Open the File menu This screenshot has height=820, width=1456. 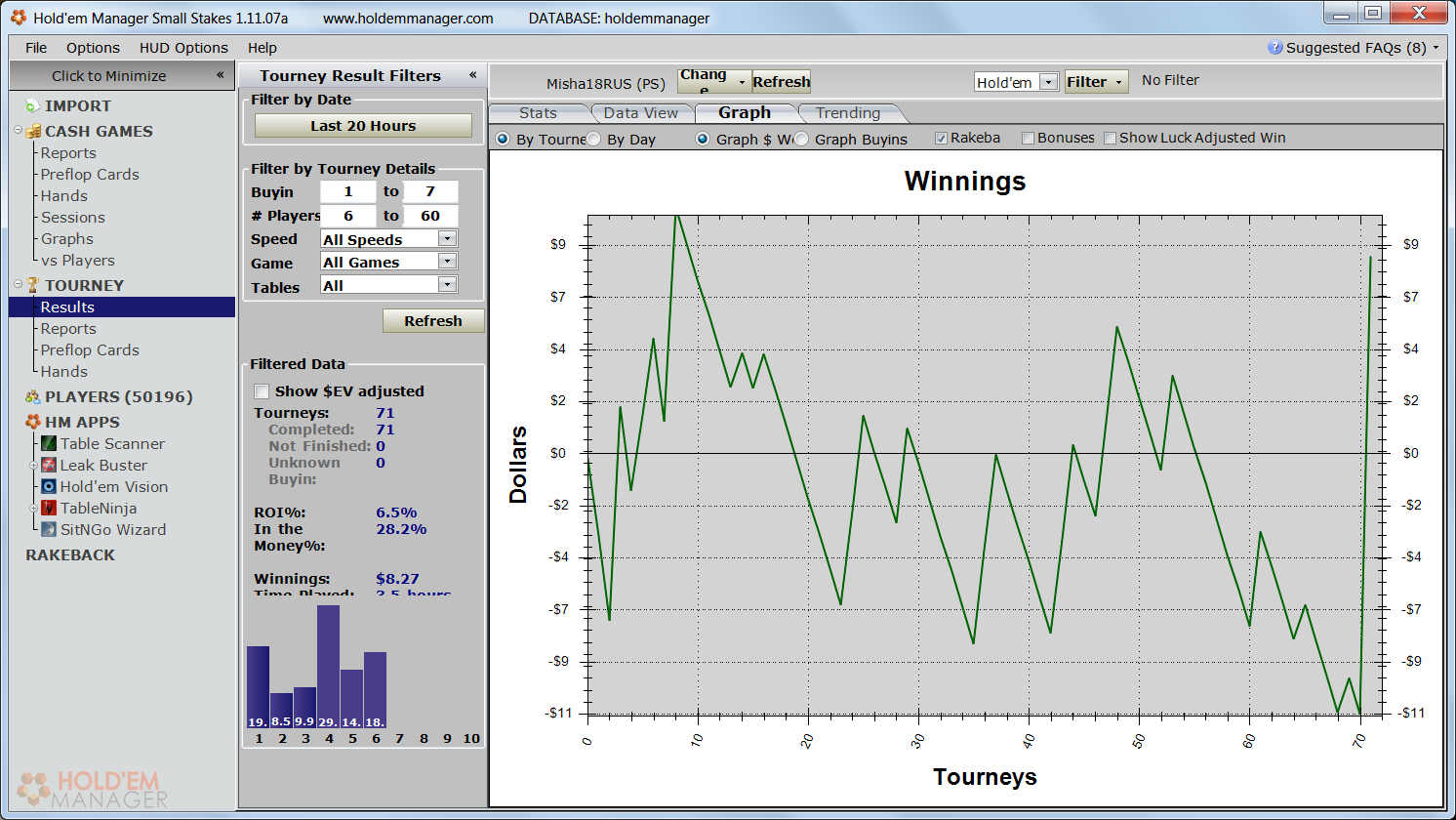point(36,48)
